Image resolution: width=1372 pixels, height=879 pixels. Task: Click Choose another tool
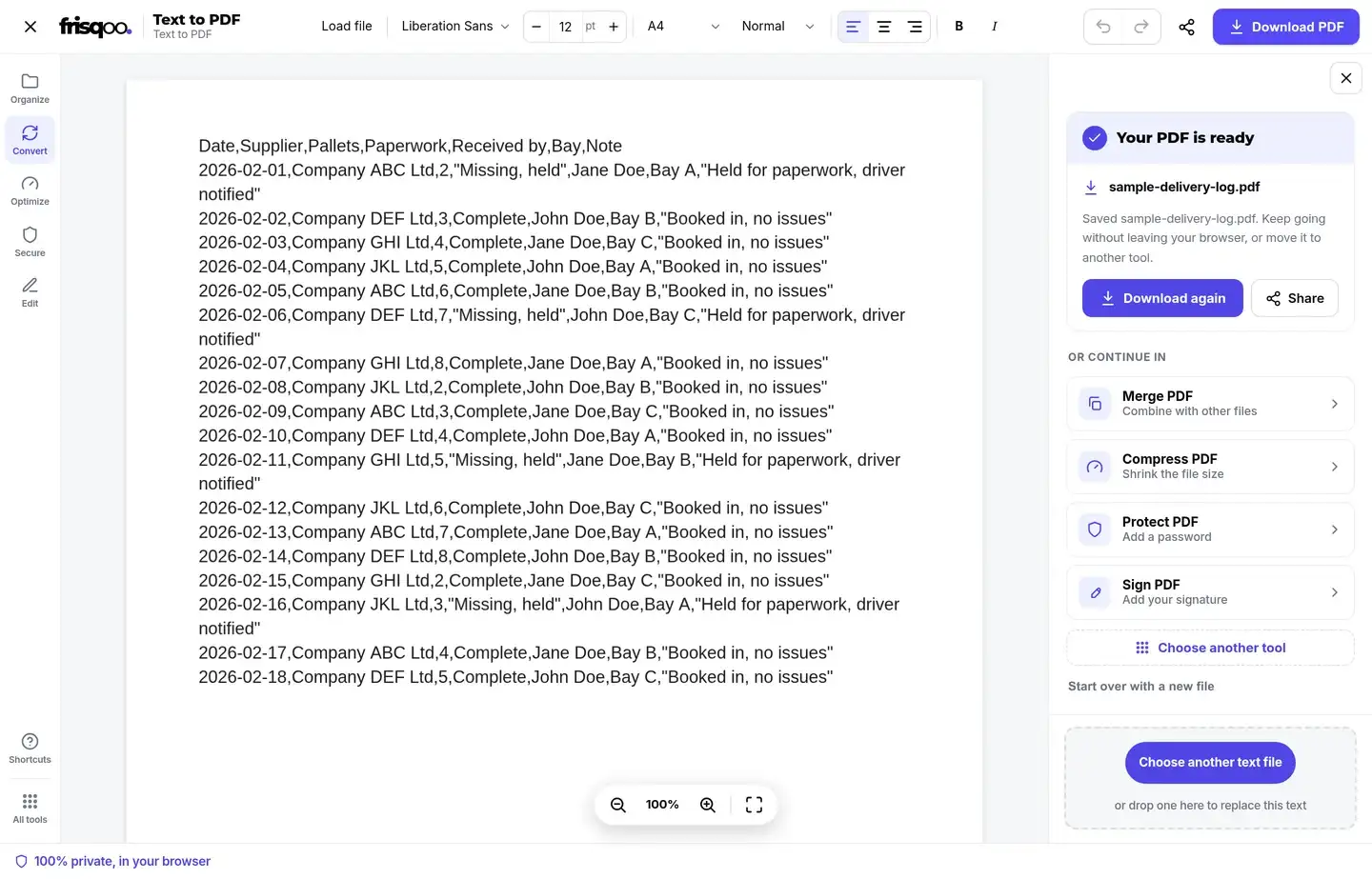pyautogui.click(x=1210, y=648)
